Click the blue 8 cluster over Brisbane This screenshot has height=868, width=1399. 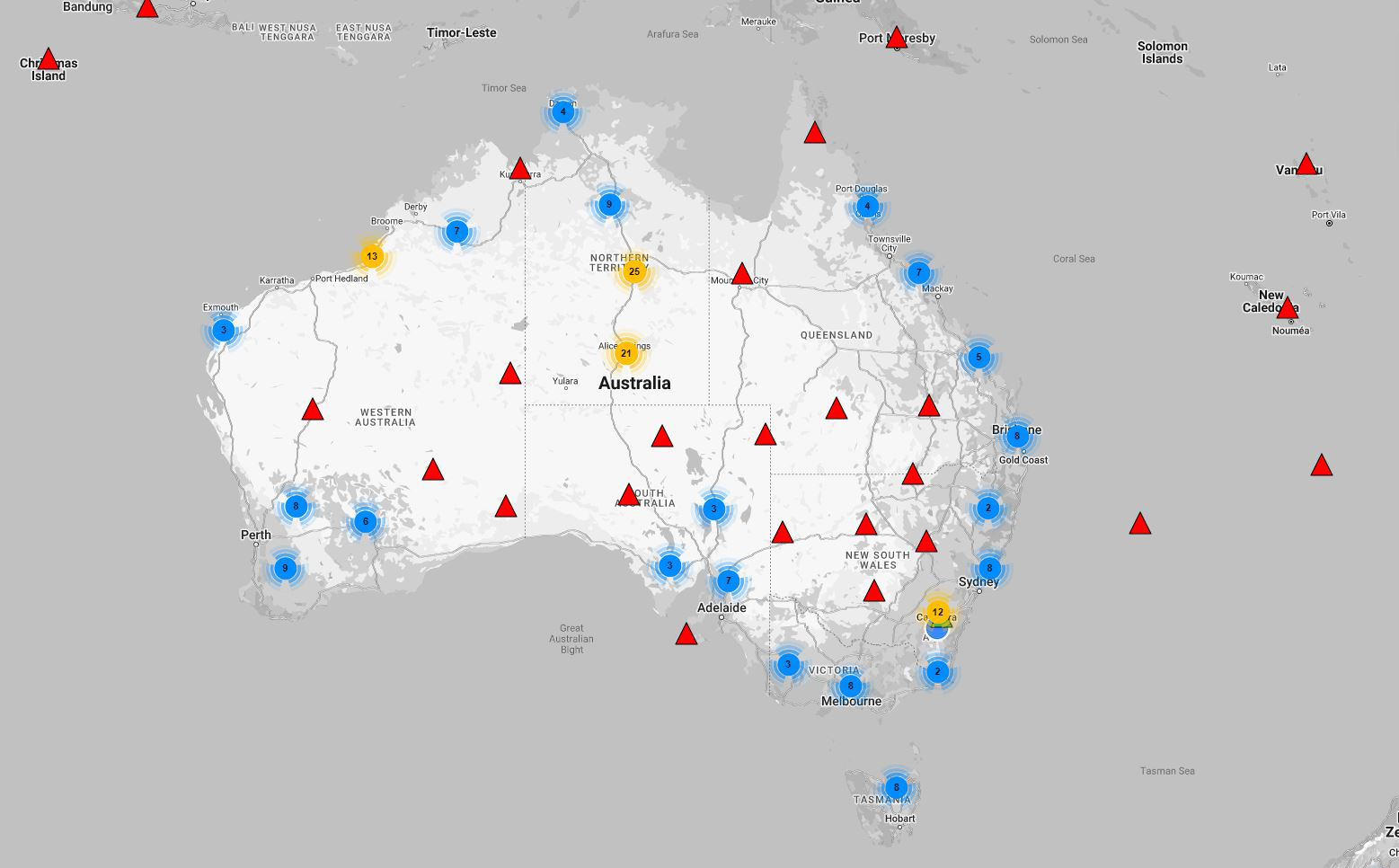pos(1017,436)
